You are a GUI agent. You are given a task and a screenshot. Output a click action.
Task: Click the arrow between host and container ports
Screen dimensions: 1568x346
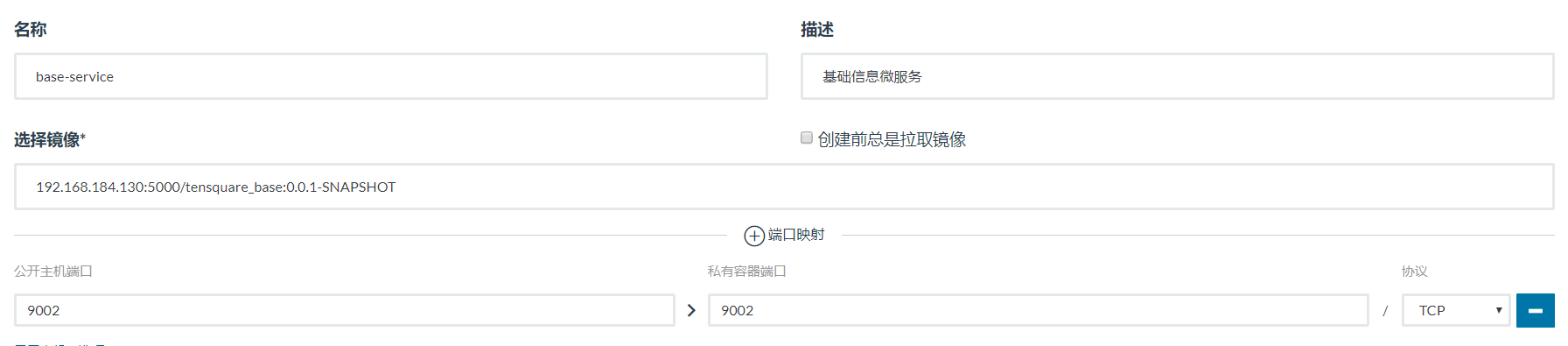691,310
